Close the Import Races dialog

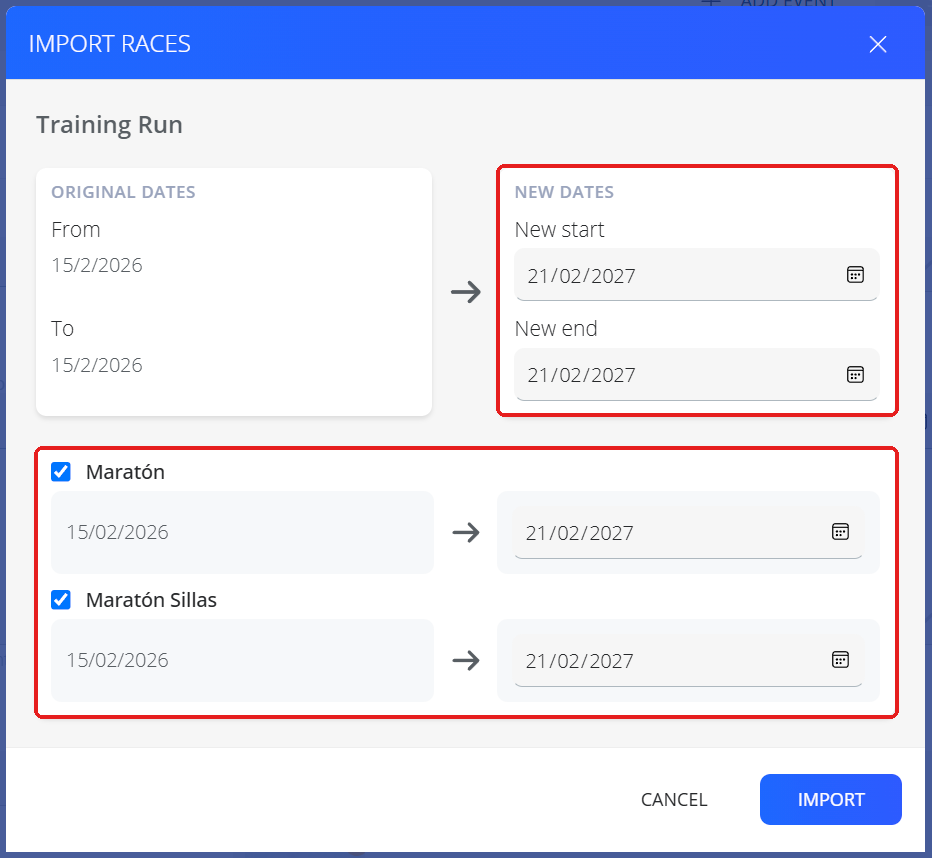(x=877, y=44)
